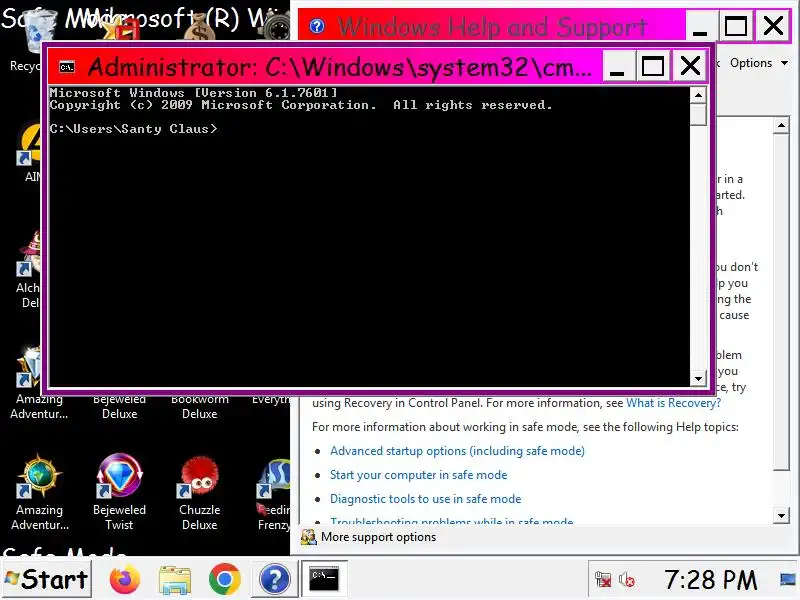Open 'Diagnostic tools to use in safe mode' link
Viewport: 800px width, 600px height.
(426, 499)
